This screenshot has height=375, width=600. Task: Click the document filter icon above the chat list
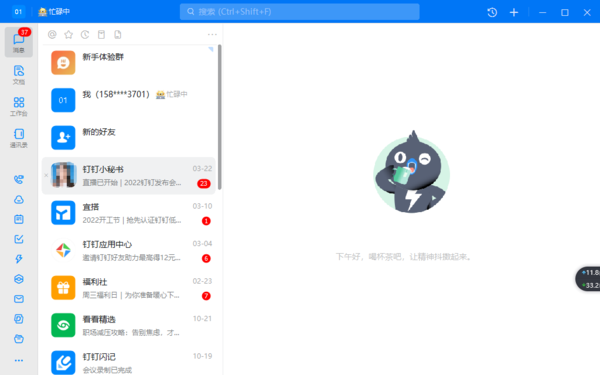(118, 34)
